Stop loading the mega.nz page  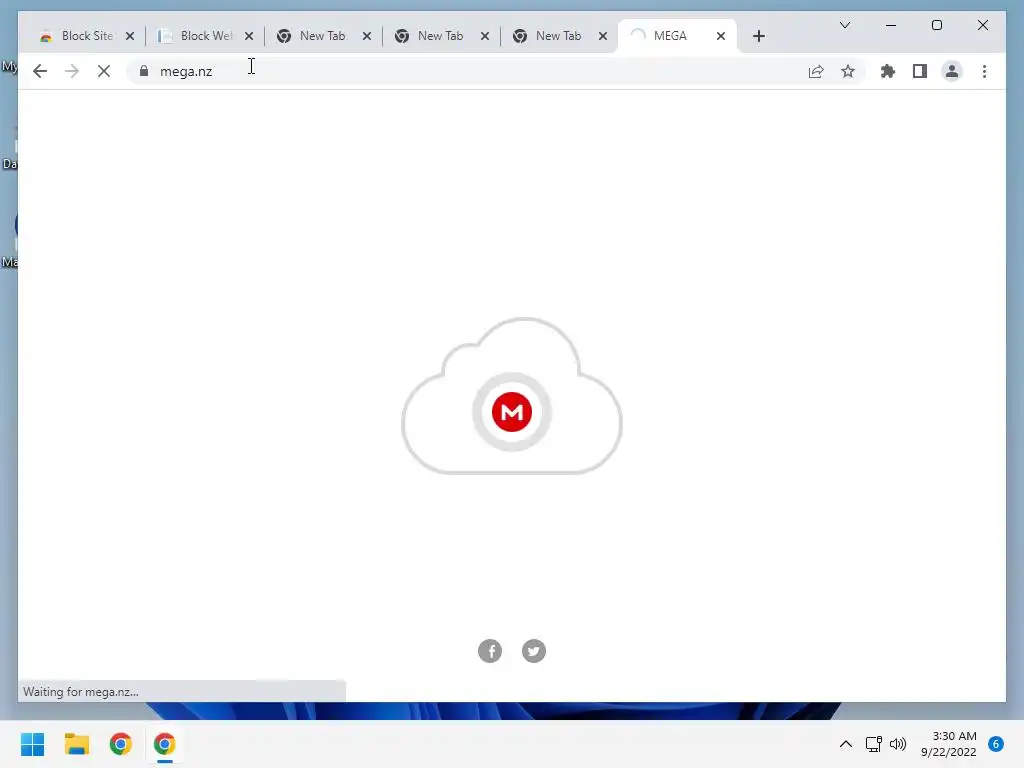click(x=104, y=71)
